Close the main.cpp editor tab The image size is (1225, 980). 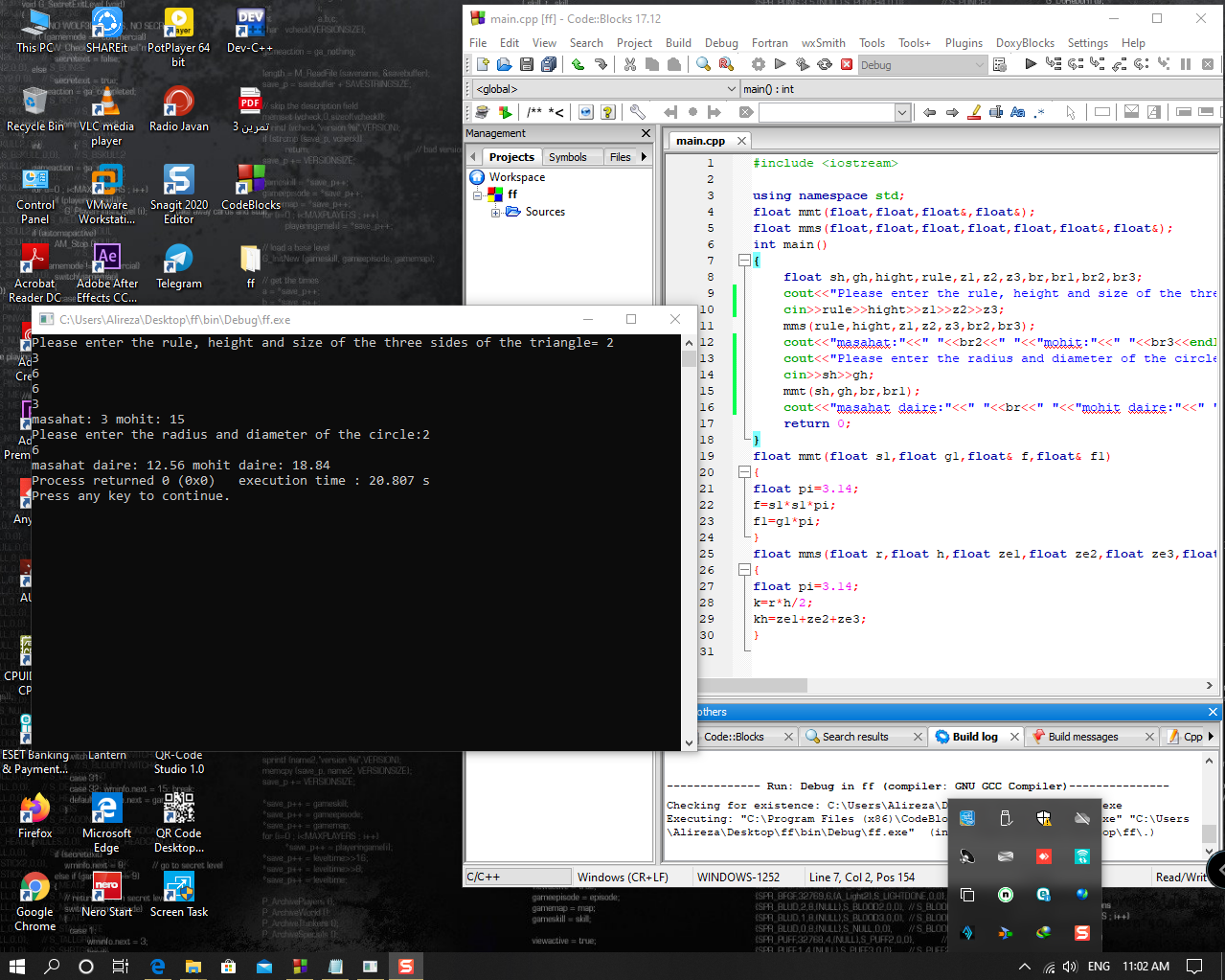741,141
